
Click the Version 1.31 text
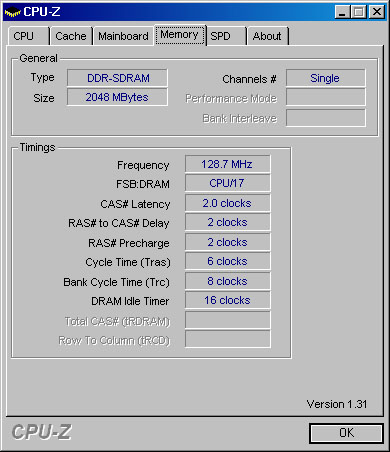coord(337,404)
